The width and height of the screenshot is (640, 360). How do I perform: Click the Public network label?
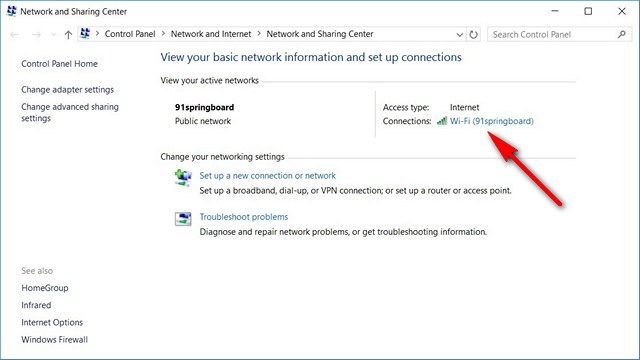(203, 121)
